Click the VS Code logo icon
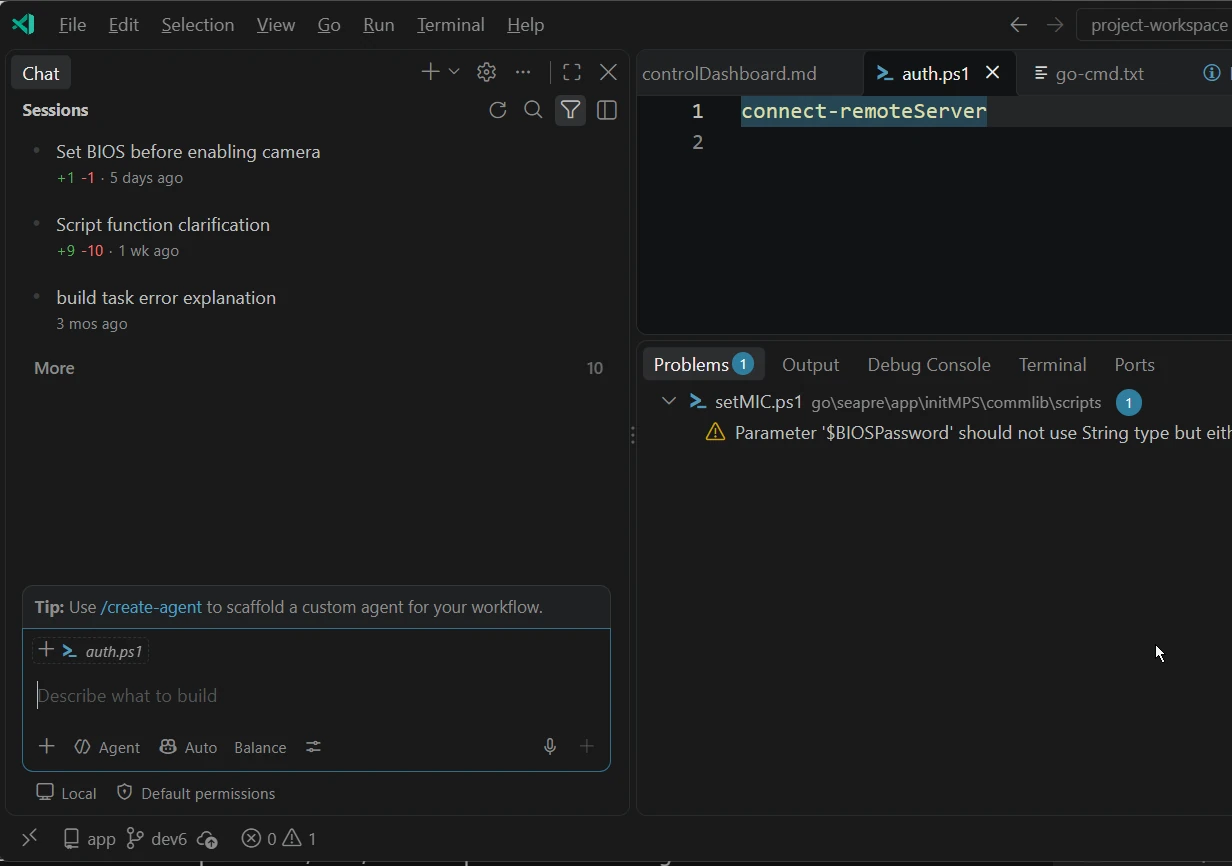 (x=23, y=24)
